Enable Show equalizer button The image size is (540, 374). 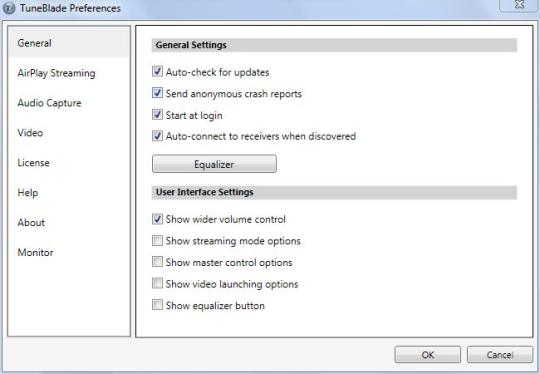(x=157, y=305)
